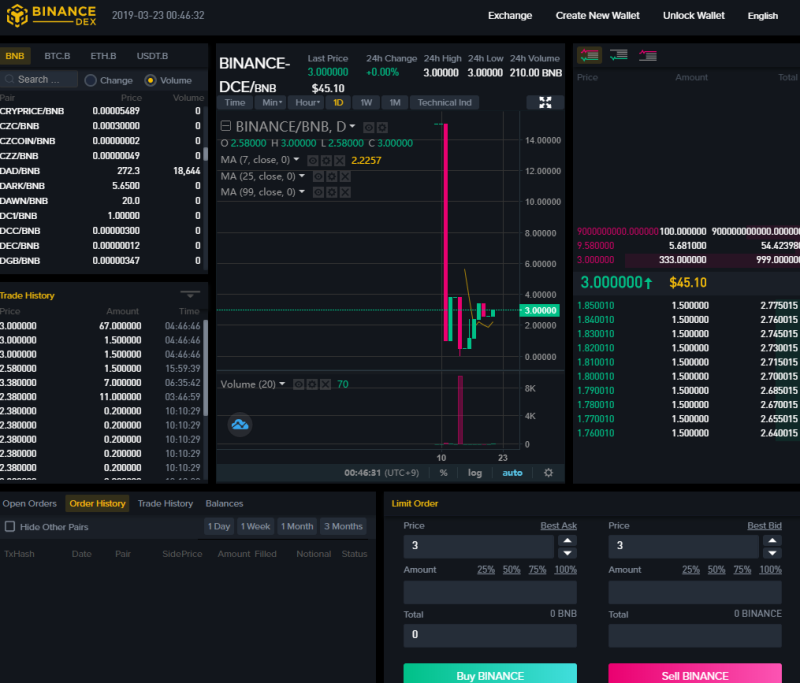Open settings gear for BINANCE/BNB series
800x683 pixels.
(382, 127)
